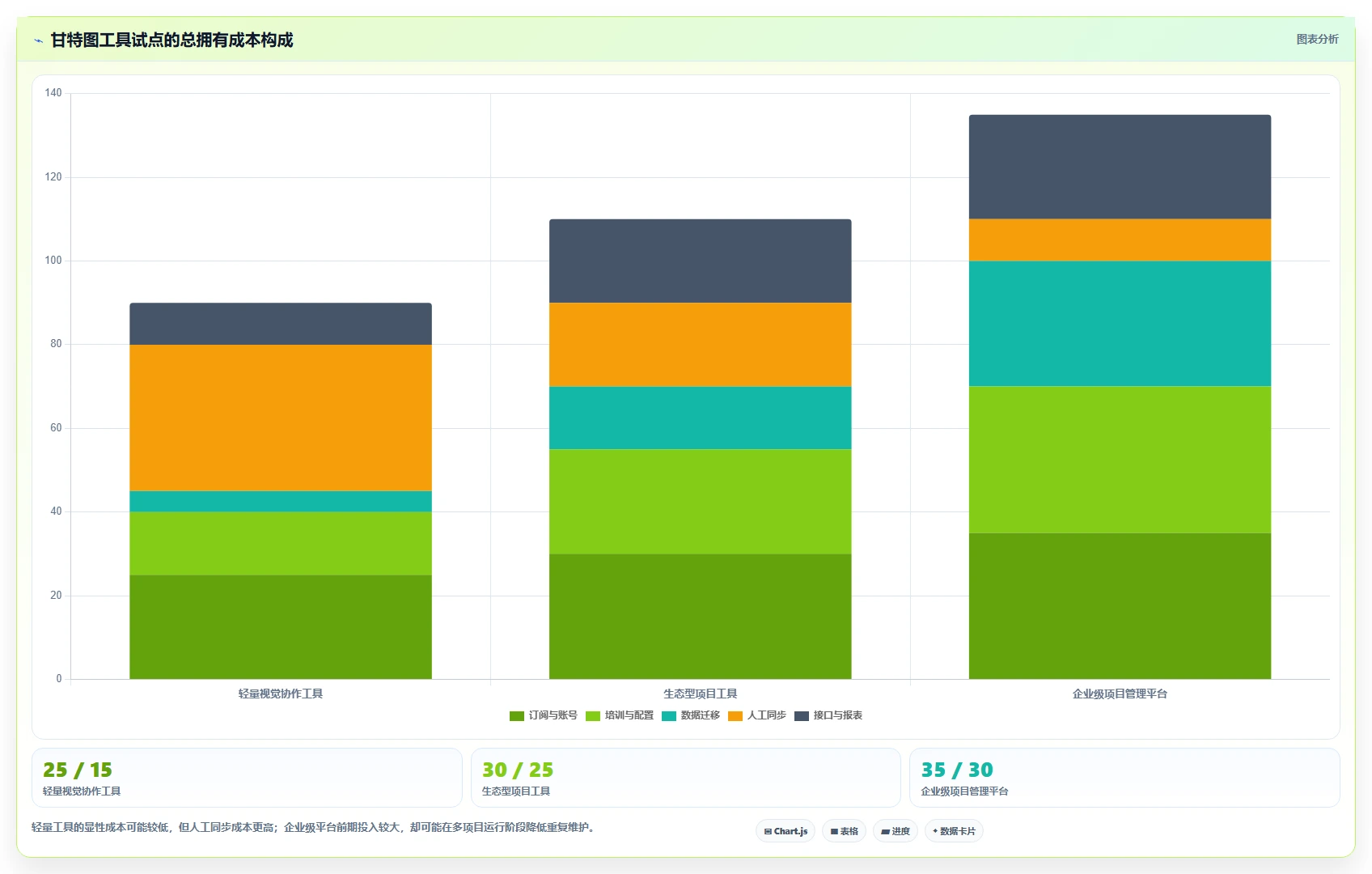Click the dark green 订阅与账号 segment of 轻量视觉协作工具 bar

coord(281,627)
